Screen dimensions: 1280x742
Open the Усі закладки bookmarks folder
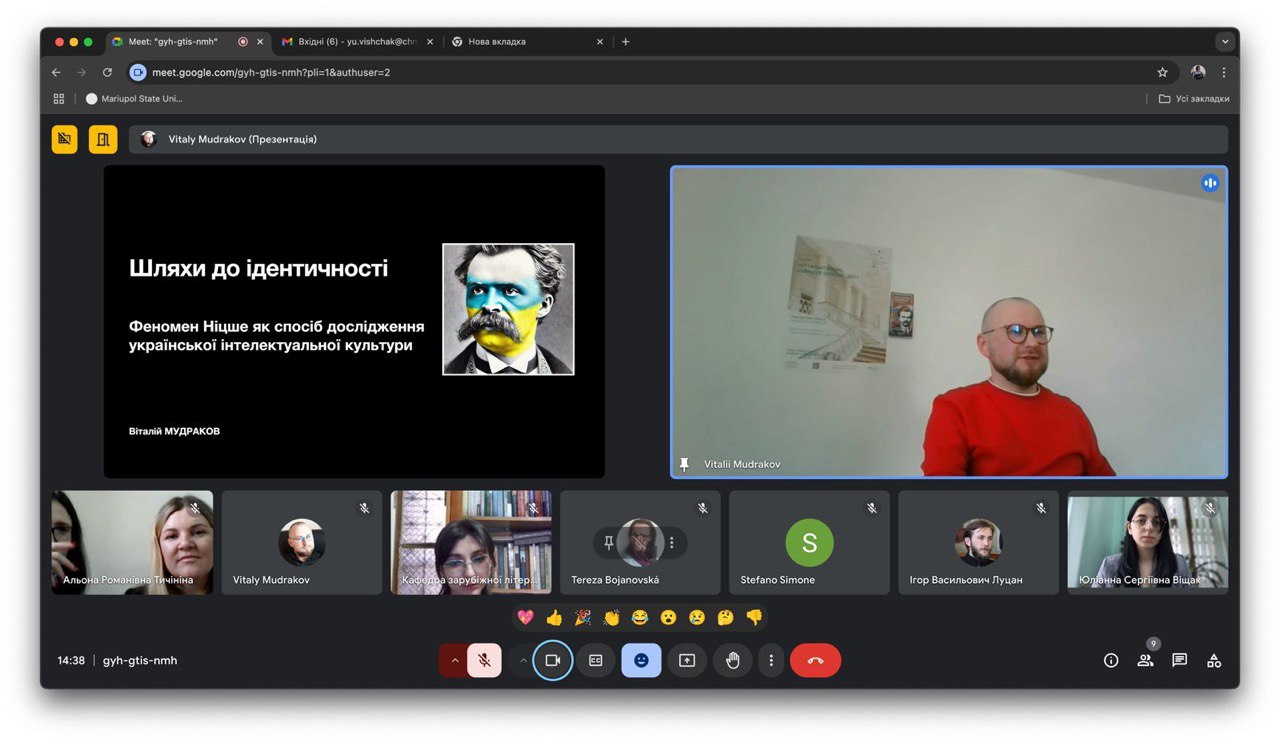tap(1194, 99)
